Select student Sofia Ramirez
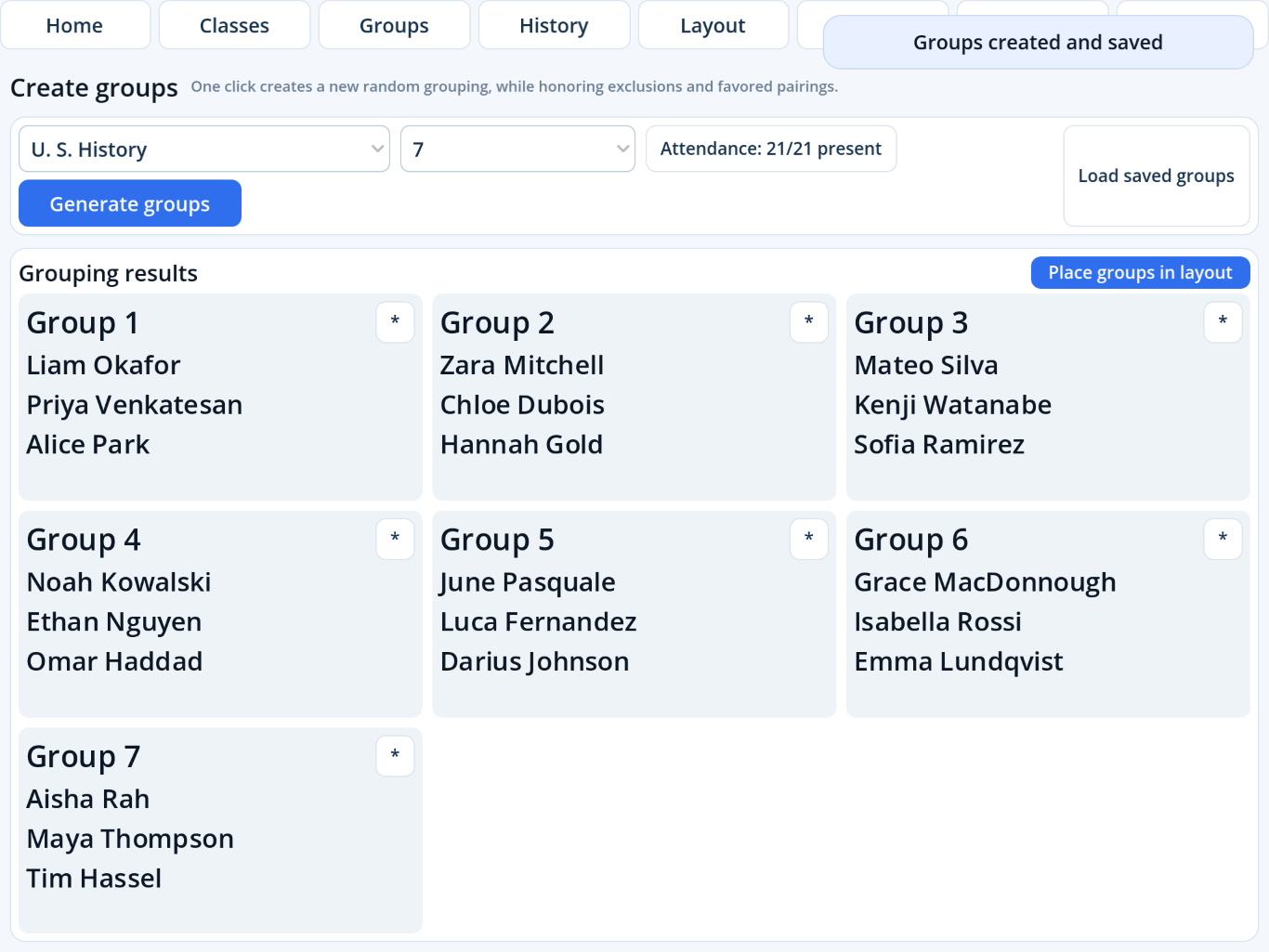The width and height of the screenshot is (1269, 952). (x=939, y=445)
